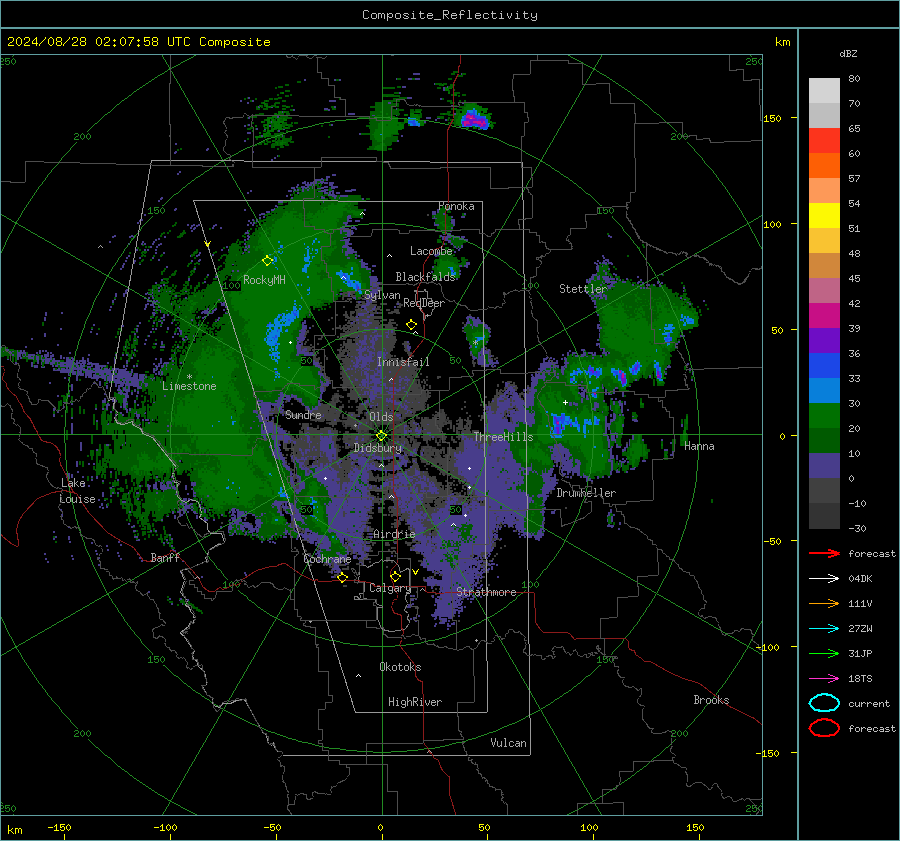Click the Olds town label
The width and height of the screenshot is (900, 841).
coord(381,417)
